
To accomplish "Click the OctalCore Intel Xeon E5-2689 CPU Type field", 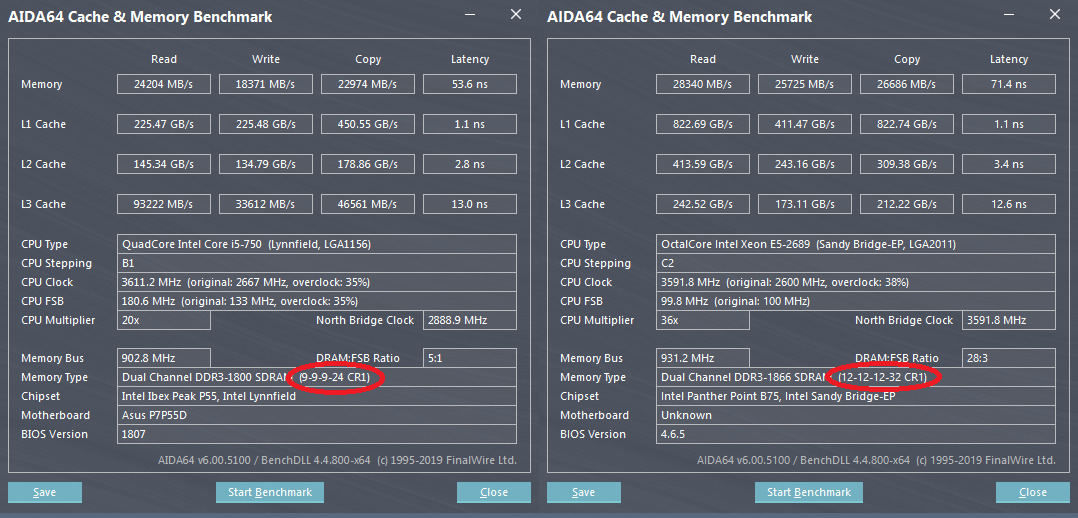I will 856,244.
